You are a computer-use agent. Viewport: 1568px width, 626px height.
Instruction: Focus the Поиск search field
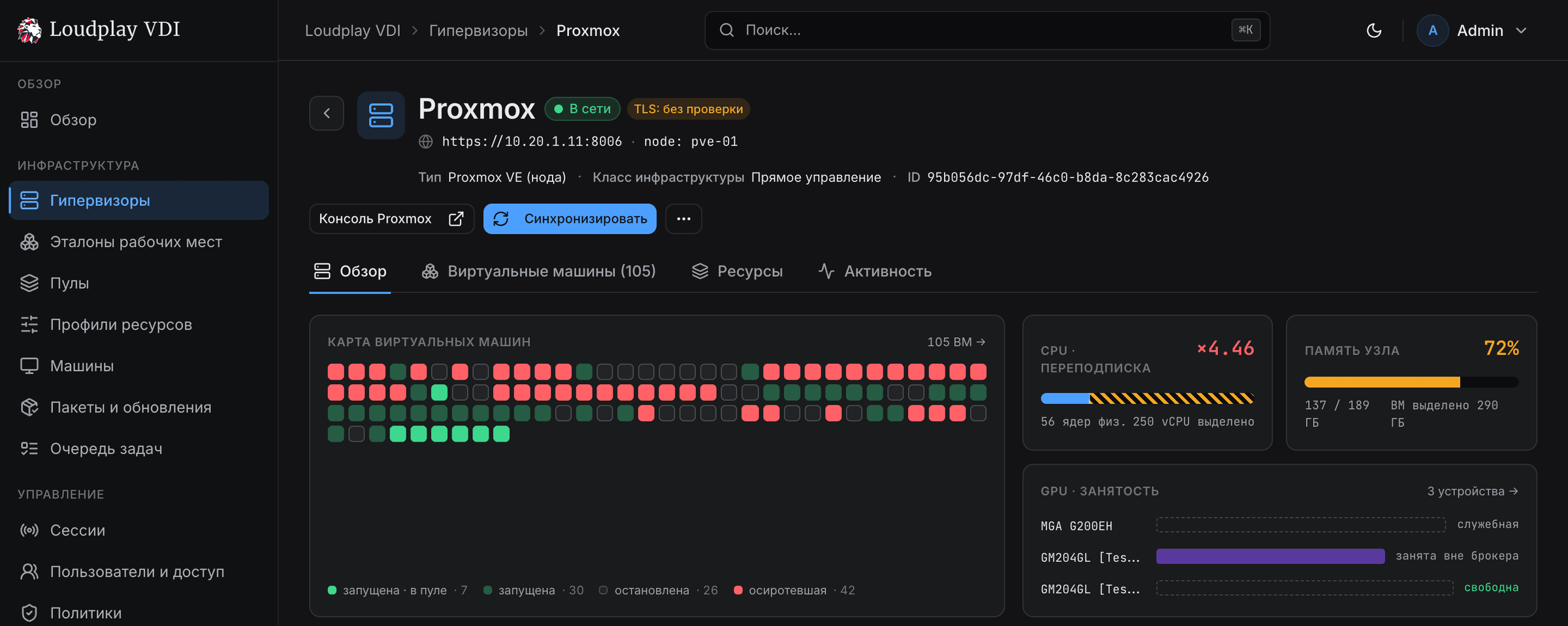[987, 30]
